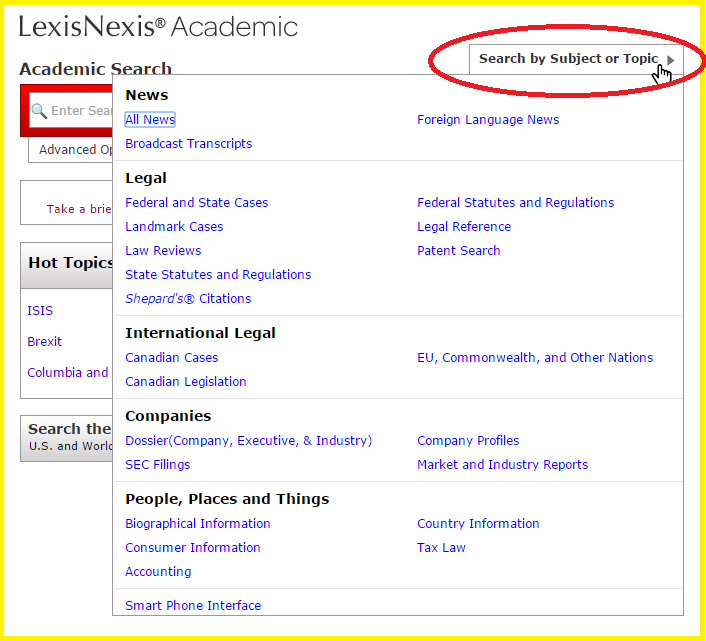Click the Academic Search heading
706x641 pixels.
(x=95, y=68)
